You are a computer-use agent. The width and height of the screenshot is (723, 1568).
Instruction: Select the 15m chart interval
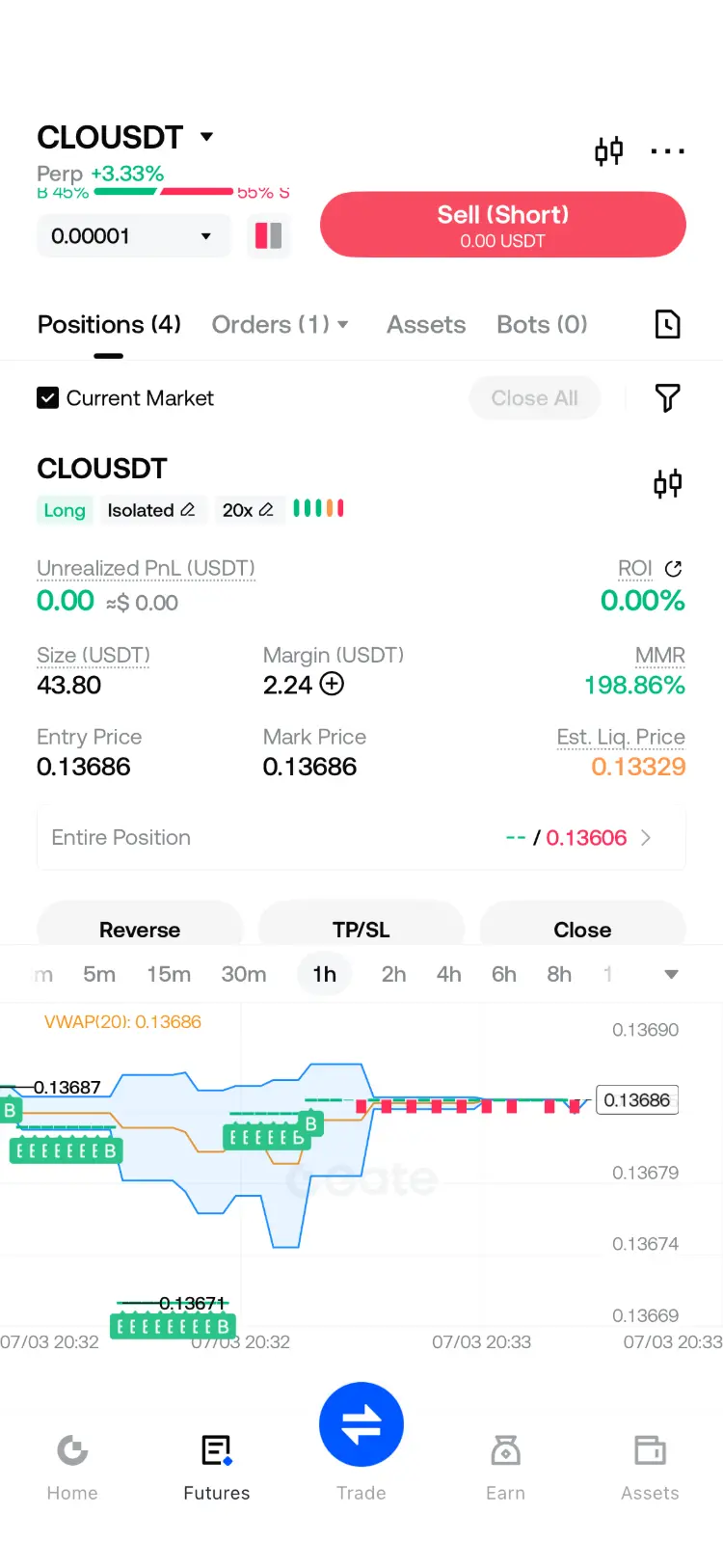click(169, 974)
